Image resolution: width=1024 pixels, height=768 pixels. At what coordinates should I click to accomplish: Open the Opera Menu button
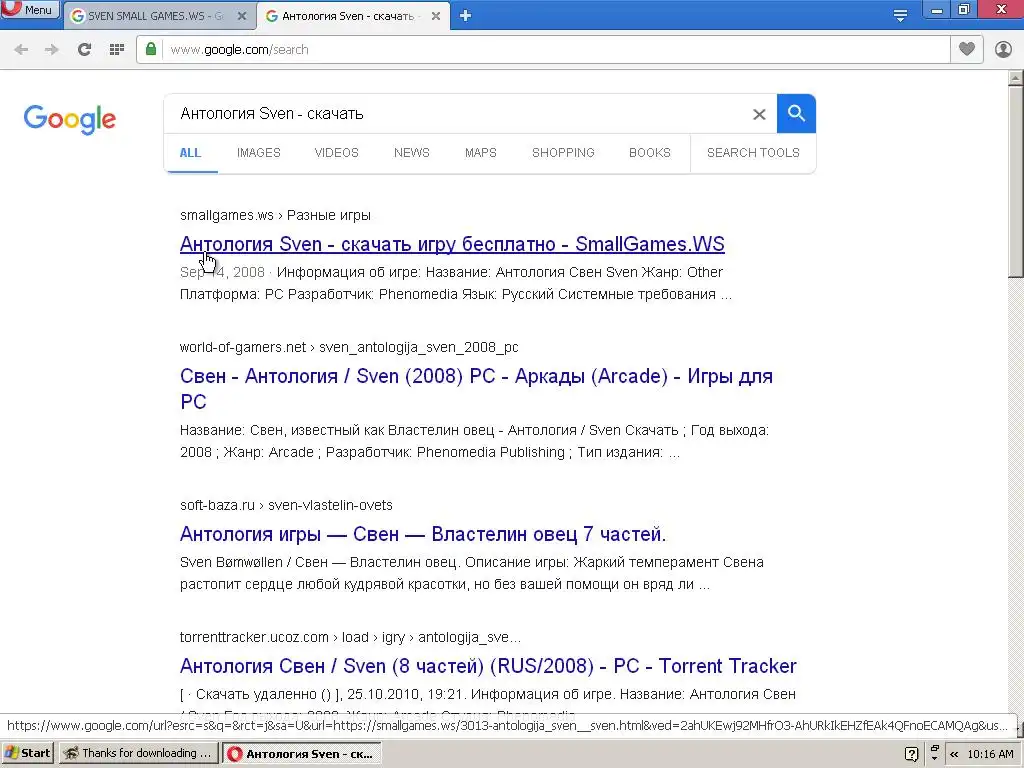click(29, 10)
